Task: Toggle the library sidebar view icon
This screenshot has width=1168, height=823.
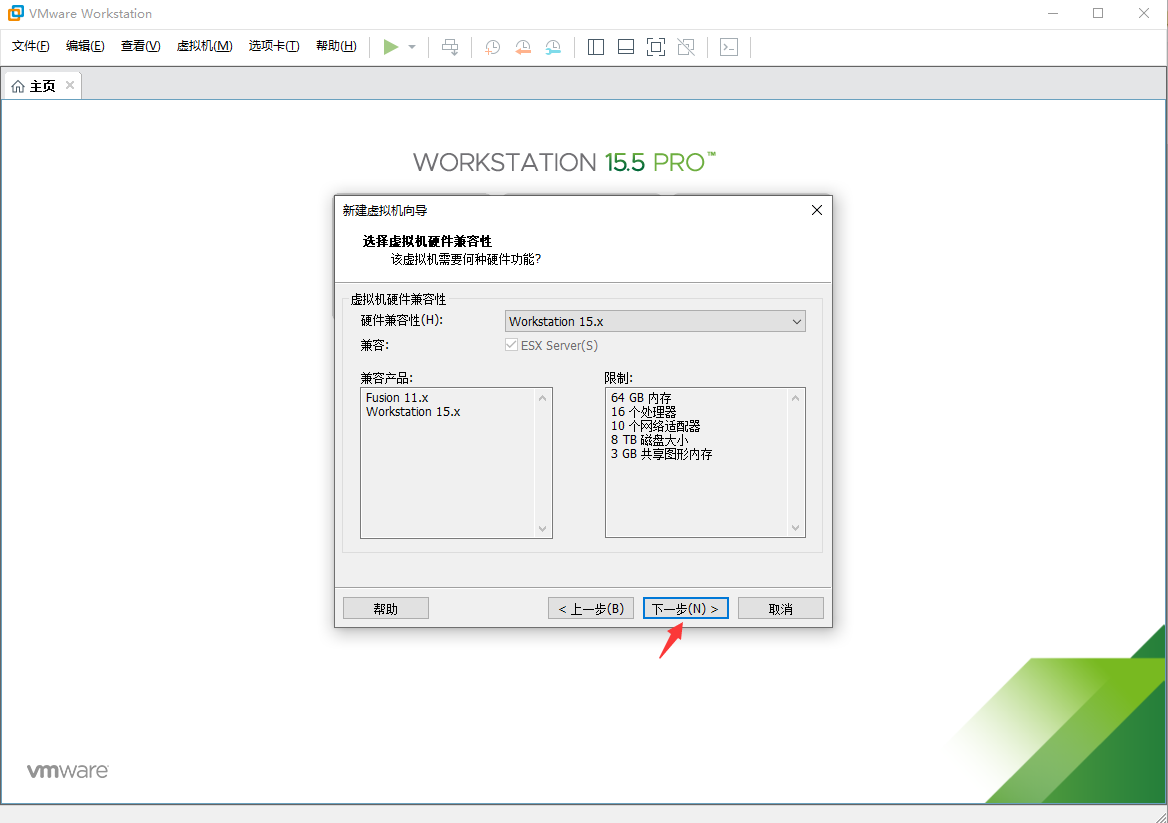Action: [x=595, y=47]
